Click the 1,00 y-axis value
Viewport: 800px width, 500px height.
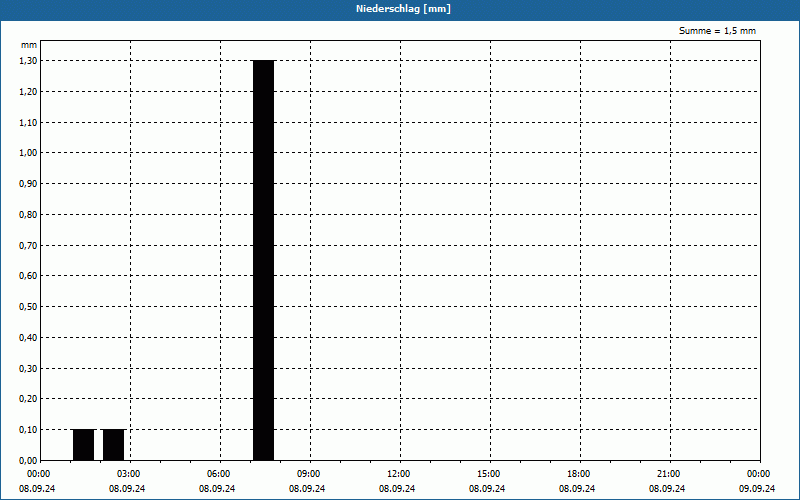28,153
